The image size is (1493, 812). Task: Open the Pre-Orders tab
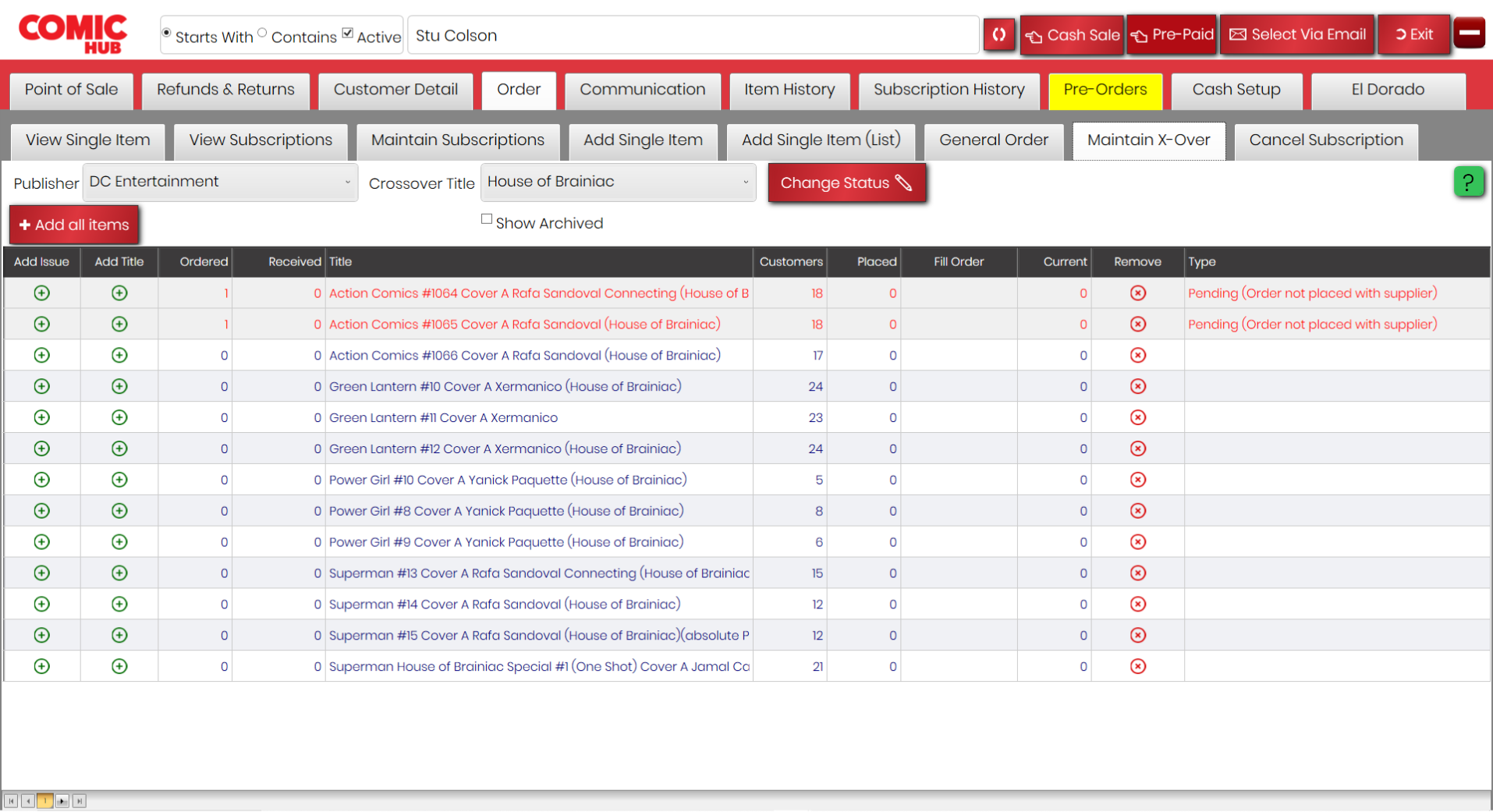click(x=1105, y=90)
